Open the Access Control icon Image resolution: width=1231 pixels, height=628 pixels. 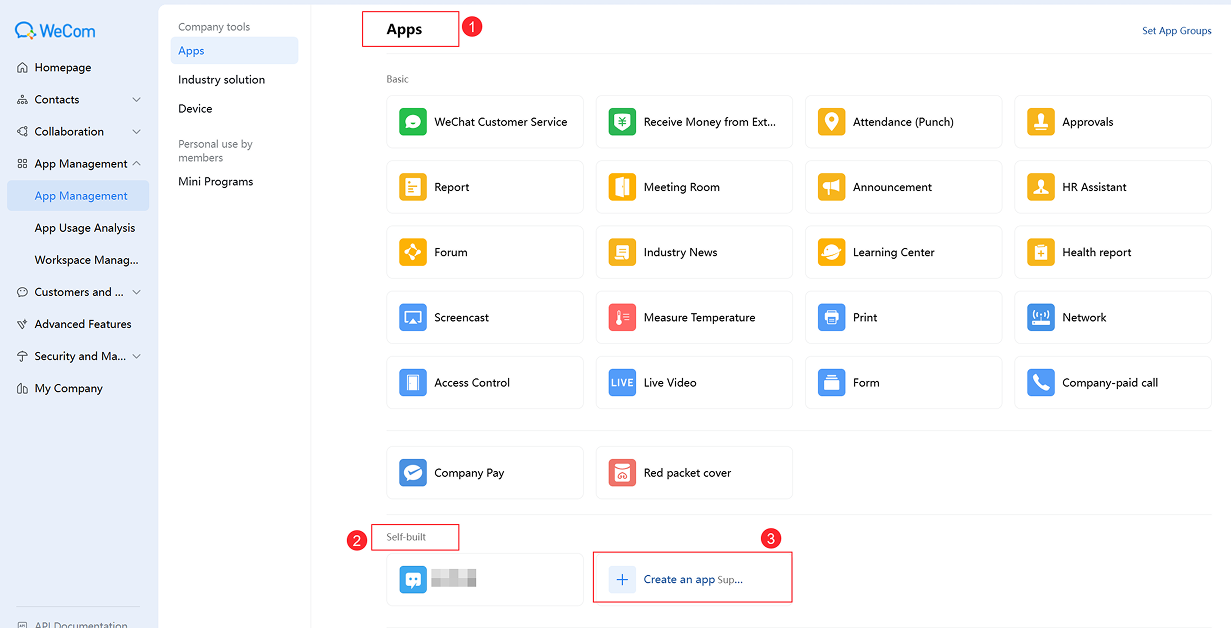pos(413,383)
